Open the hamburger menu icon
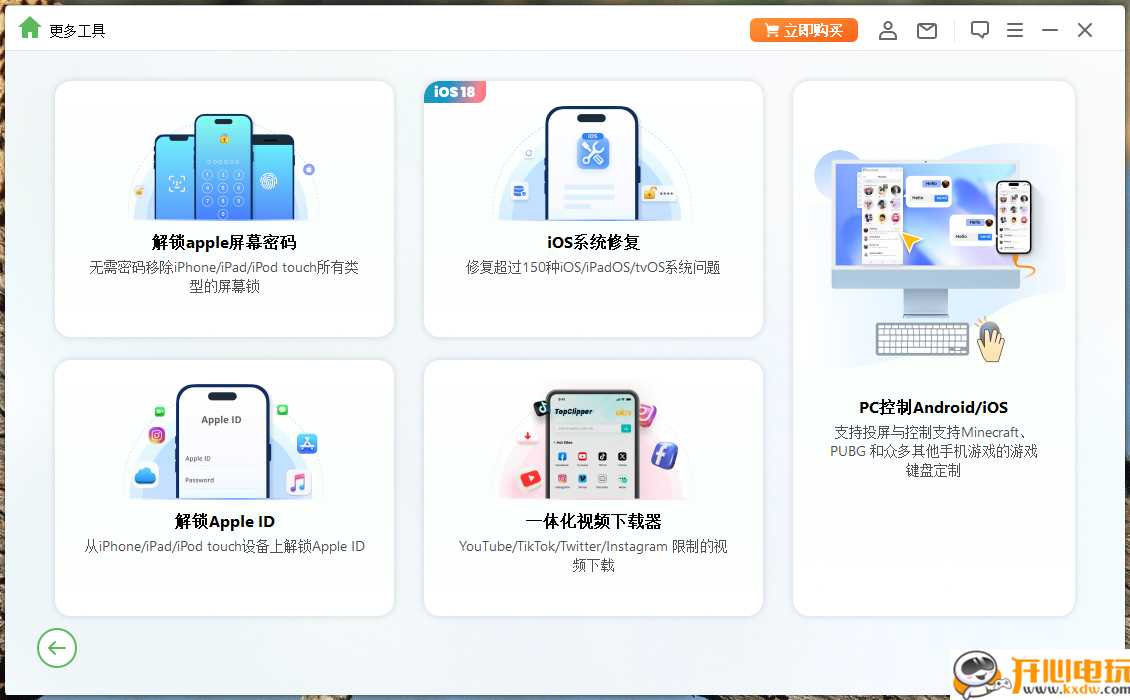Viewport: 1130px width, 700px height. 1015,29
